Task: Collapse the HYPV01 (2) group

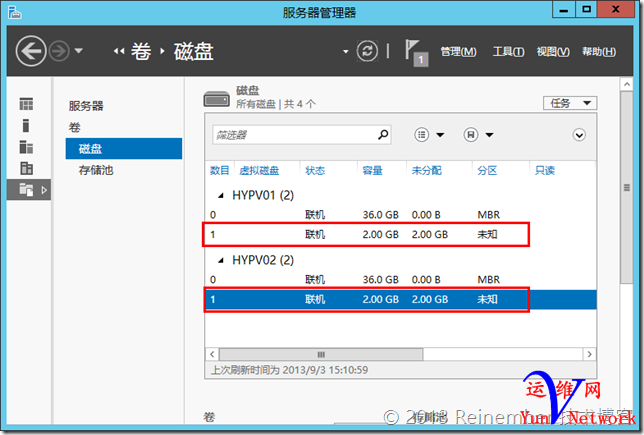Action: [221, 196]
